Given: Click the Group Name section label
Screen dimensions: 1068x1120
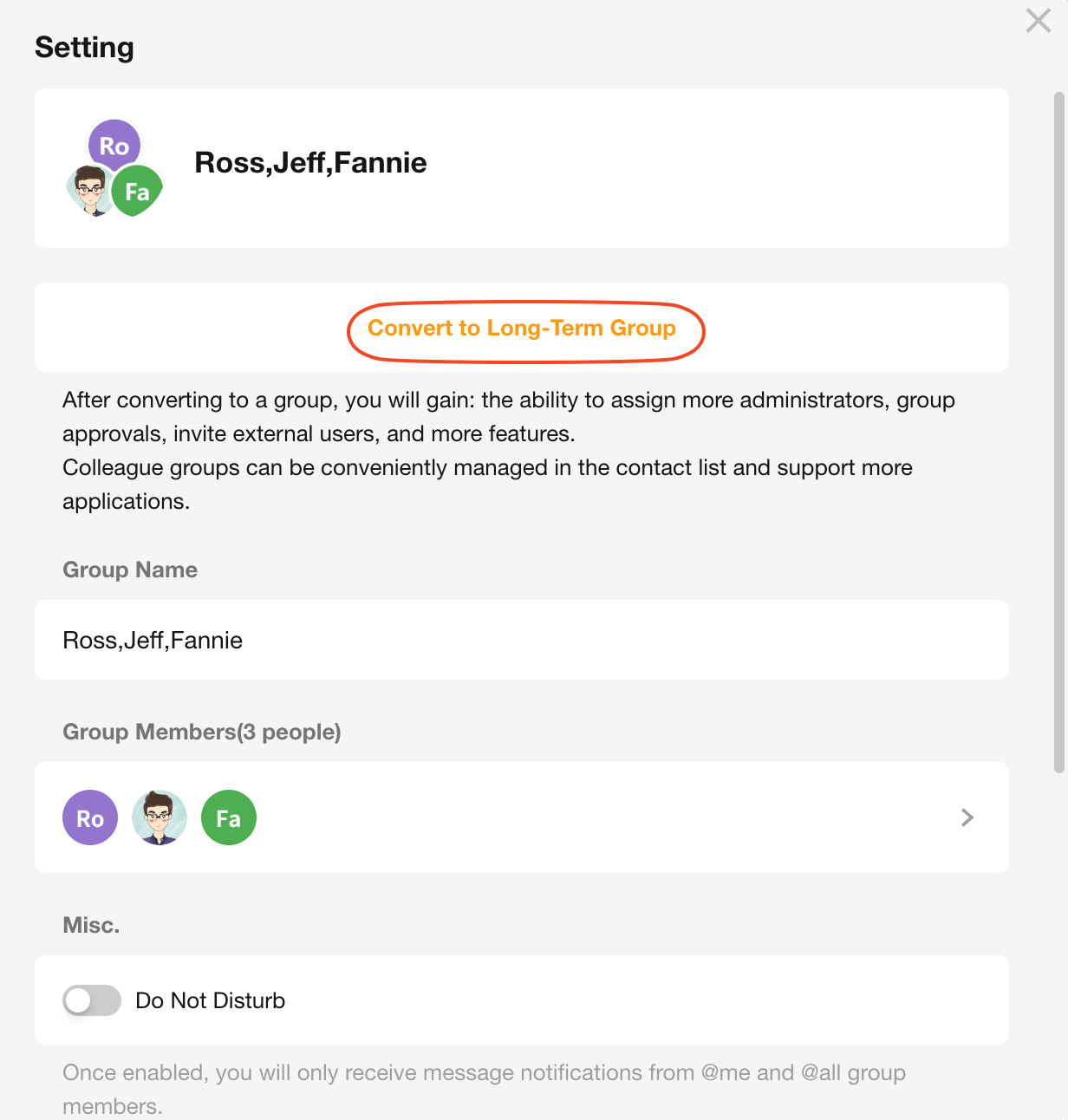Looking at the screenshot, I should [x=130, y=570].
